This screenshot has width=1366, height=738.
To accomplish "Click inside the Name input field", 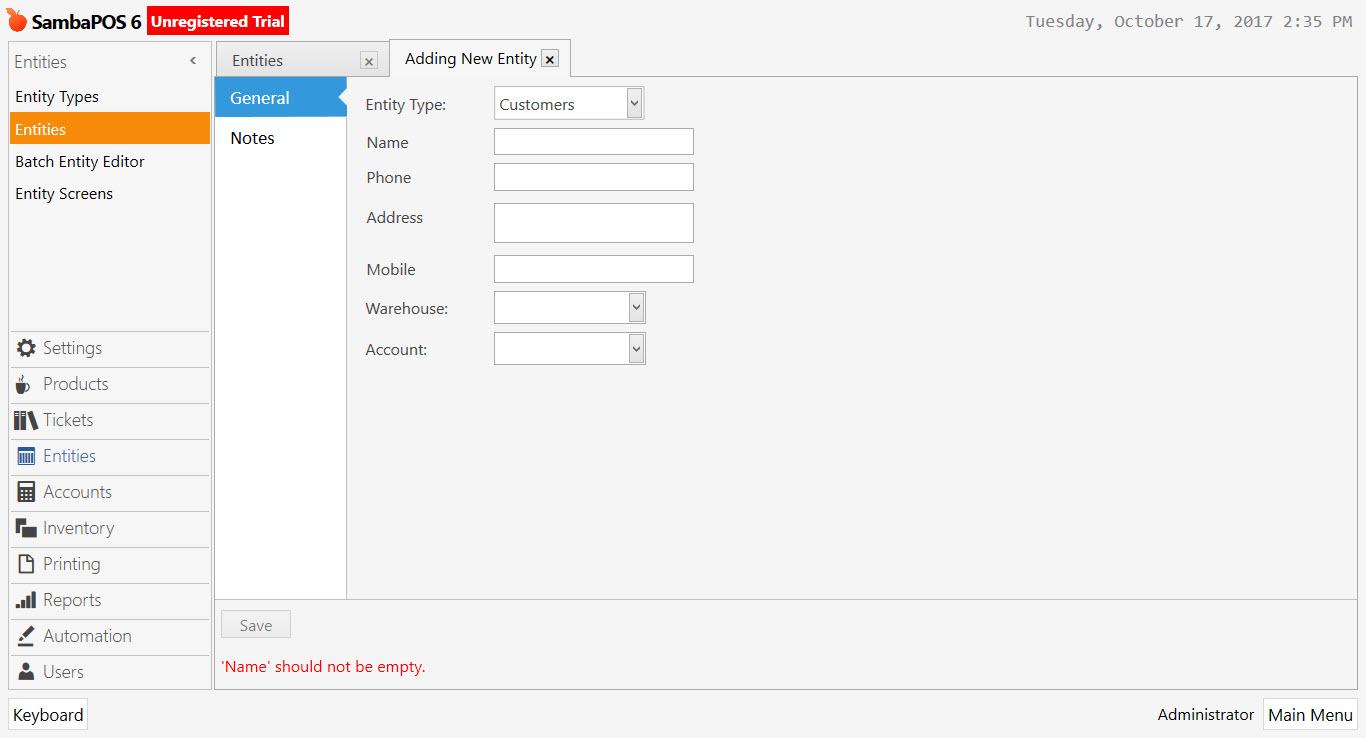I will (x=593, y=141).
